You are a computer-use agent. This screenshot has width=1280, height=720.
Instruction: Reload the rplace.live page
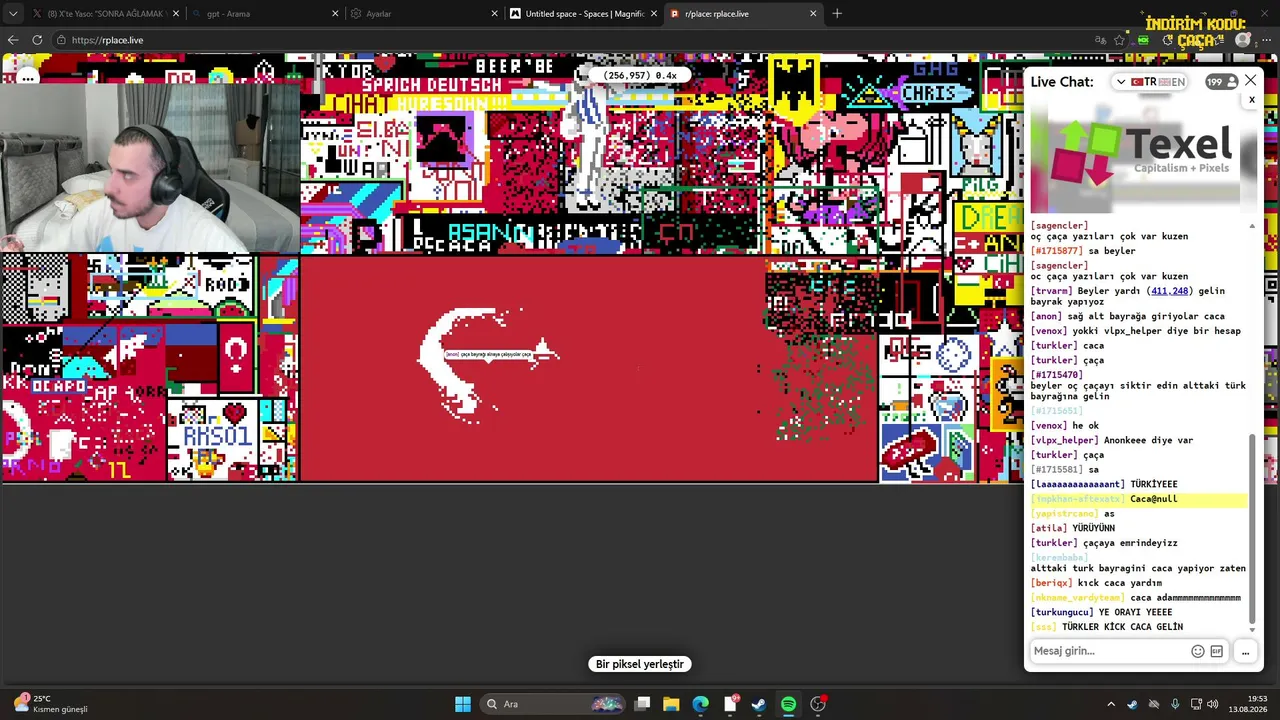click(x=37, y=40)
